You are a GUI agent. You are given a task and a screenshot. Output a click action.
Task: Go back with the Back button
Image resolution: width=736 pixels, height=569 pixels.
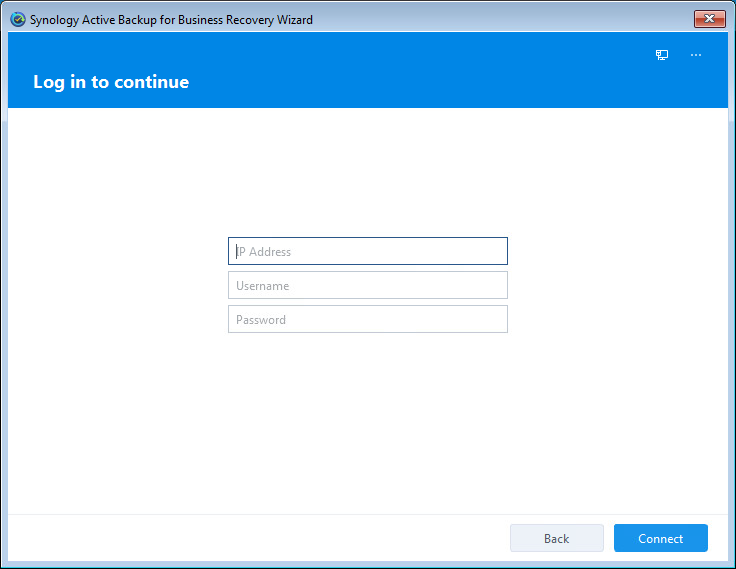click(x=557, y=538)
